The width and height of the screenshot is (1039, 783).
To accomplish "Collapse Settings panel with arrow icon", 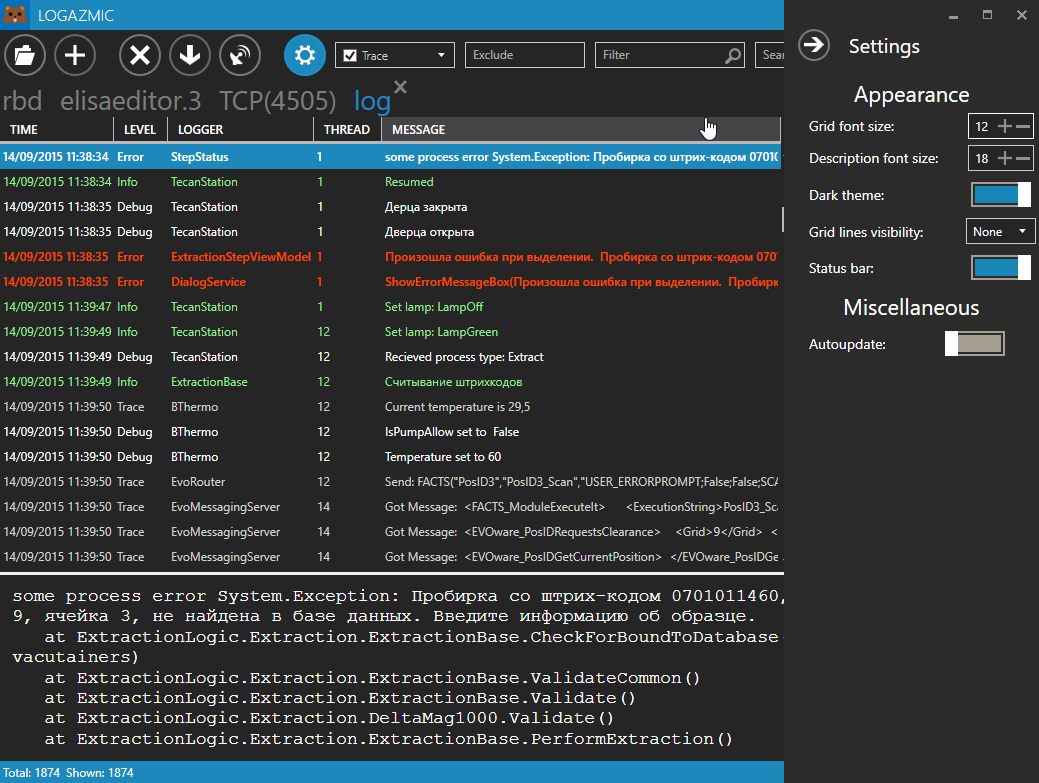I will pos(814,46).
